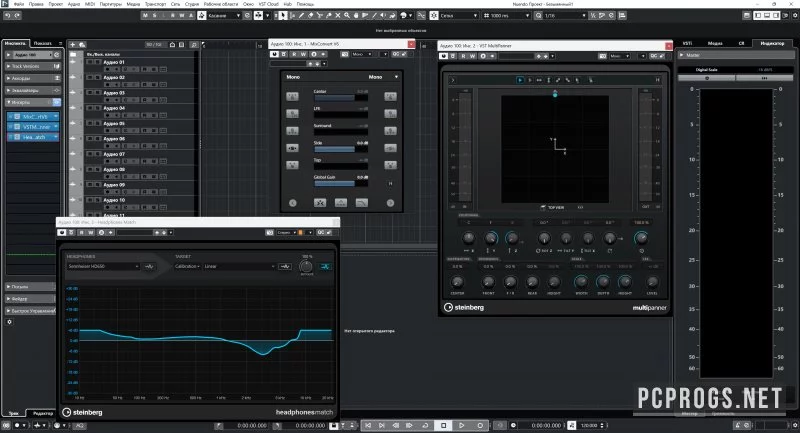Open the Linear target curve dropdown
800x433 pixels.
pyautogui.click(x=239, y=266)
